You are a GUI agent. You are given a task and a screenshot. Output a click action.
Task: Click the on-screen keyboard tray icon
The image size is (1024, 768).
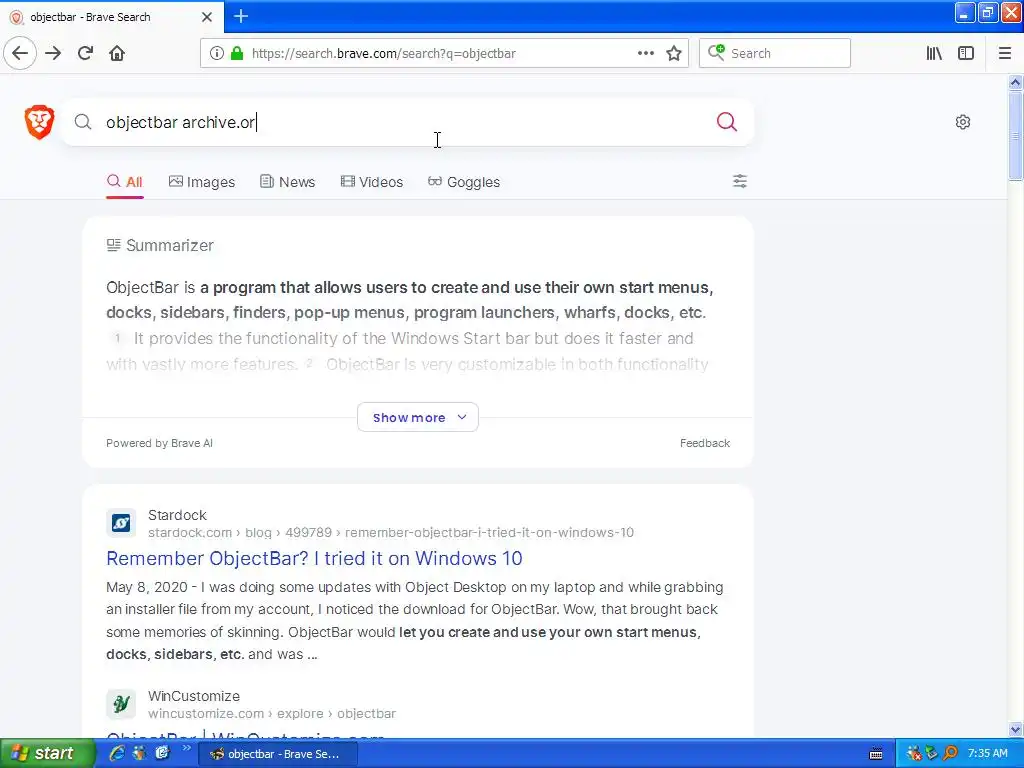876,754
